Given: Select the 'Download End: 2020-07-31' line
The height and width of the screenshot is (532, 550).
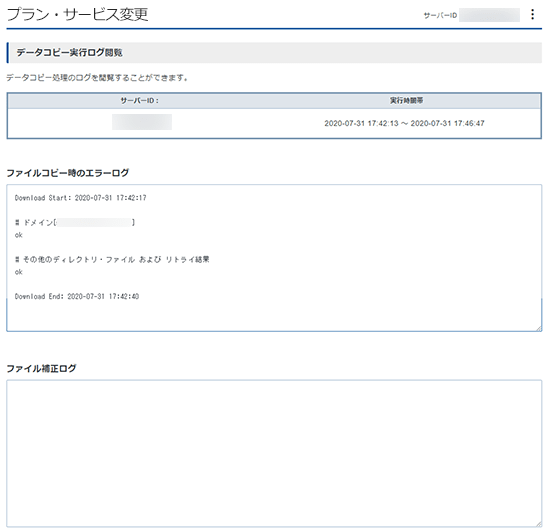Looking at the screenshot, I should [x=77, y=296].
